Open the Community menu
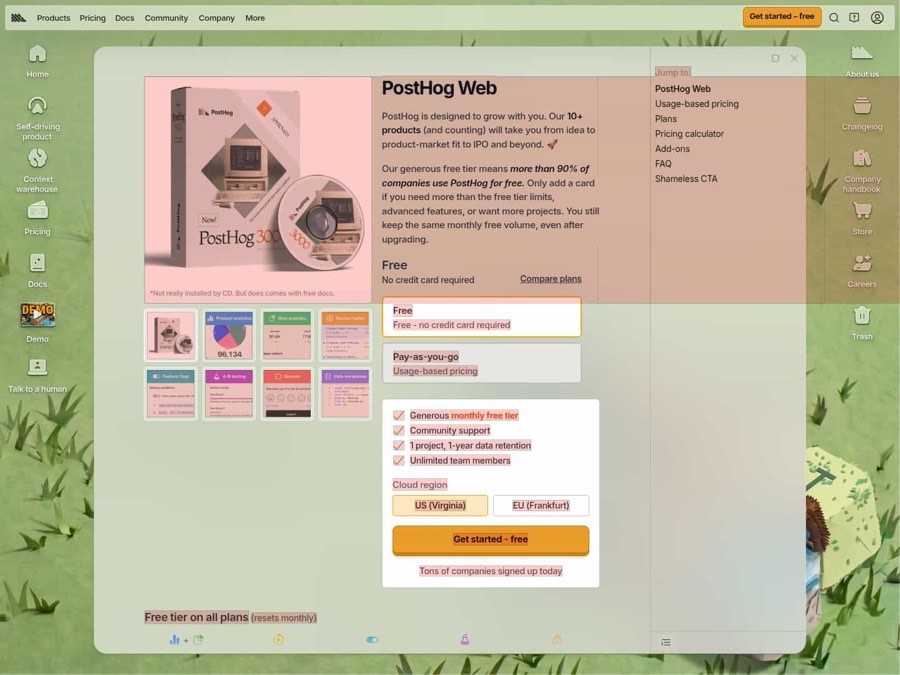The width and height of the screenshot is (900, 675). (166, 18)
